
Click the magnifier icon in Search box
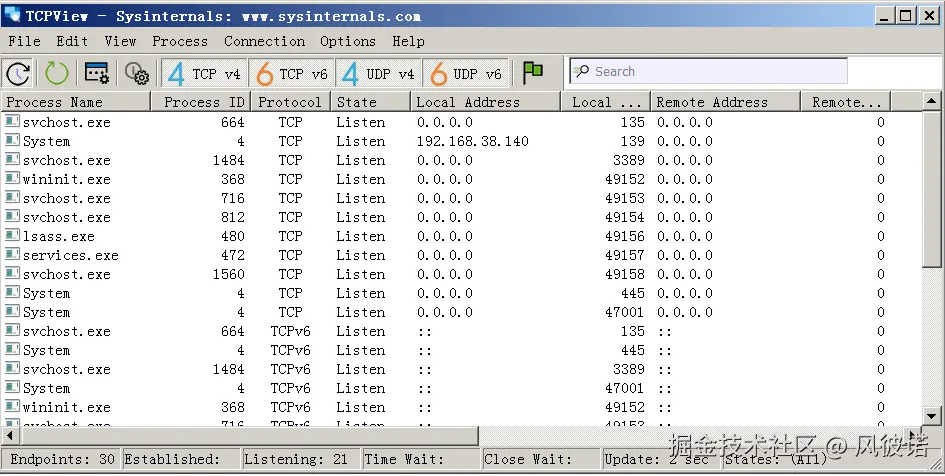click(x=582, y=72)
